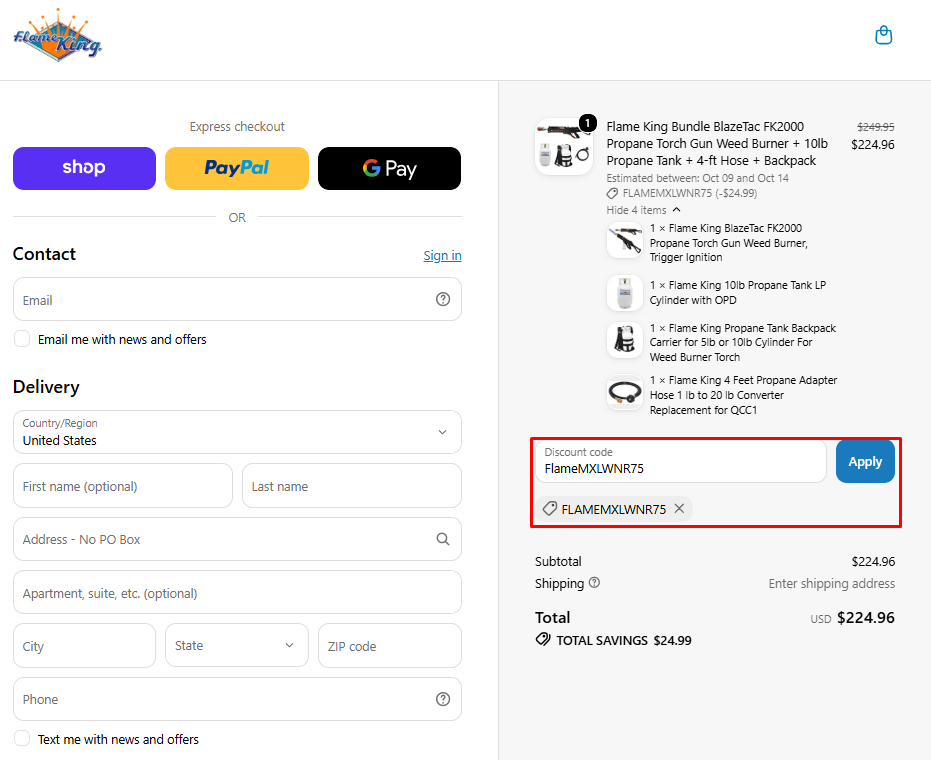Click the Flame King logo
Viewport: 931px width, 760px height.
[x=58, y=36]
